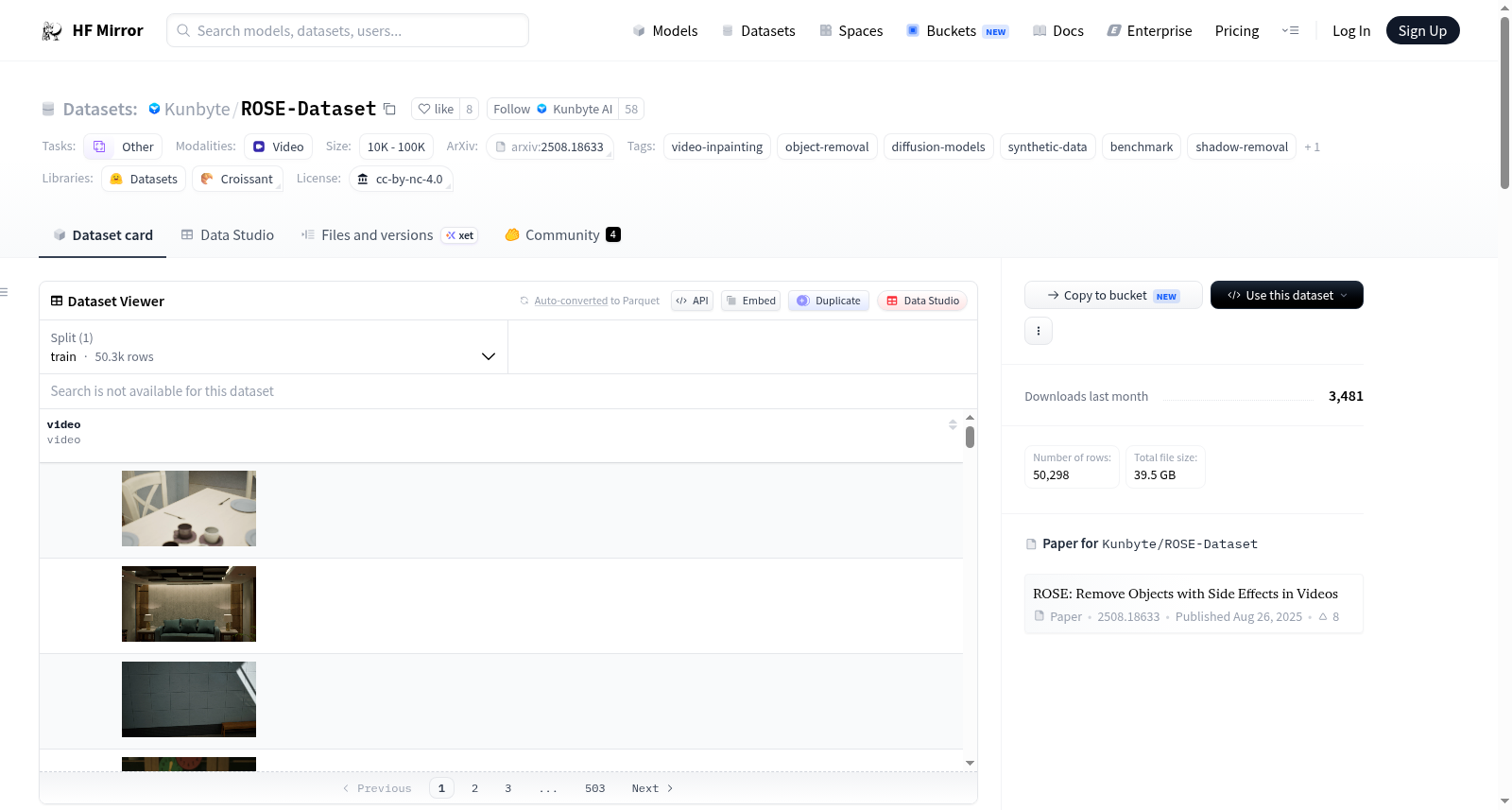Click the HF Mirror logo icon
Screen dimensions: 1512x810
[51, 31]
